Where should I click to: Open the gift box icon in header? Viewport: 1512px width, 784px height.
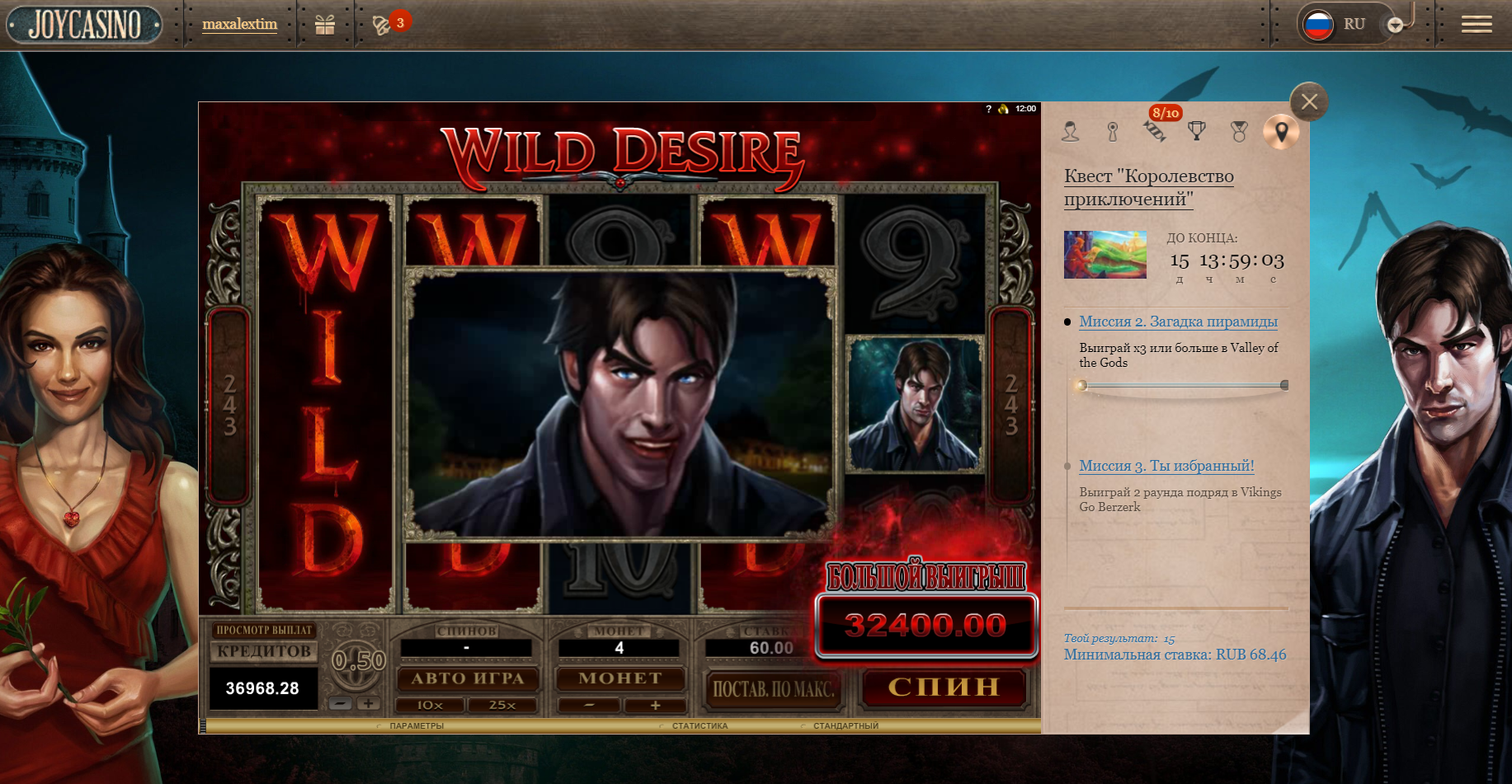325,25
